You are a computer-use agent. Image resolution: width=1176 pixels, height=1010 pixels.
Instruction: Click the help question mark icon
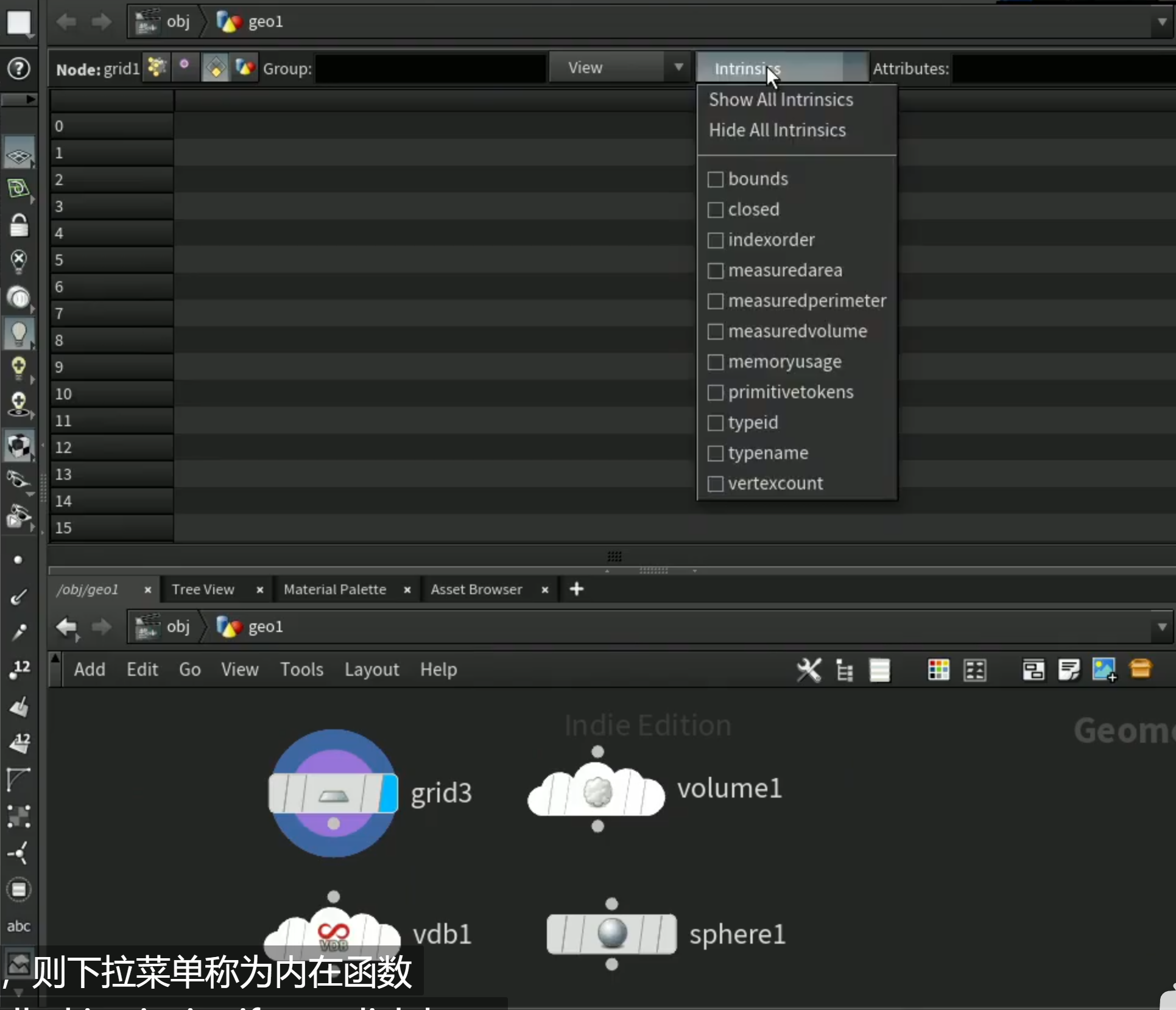tap(18, 68)
